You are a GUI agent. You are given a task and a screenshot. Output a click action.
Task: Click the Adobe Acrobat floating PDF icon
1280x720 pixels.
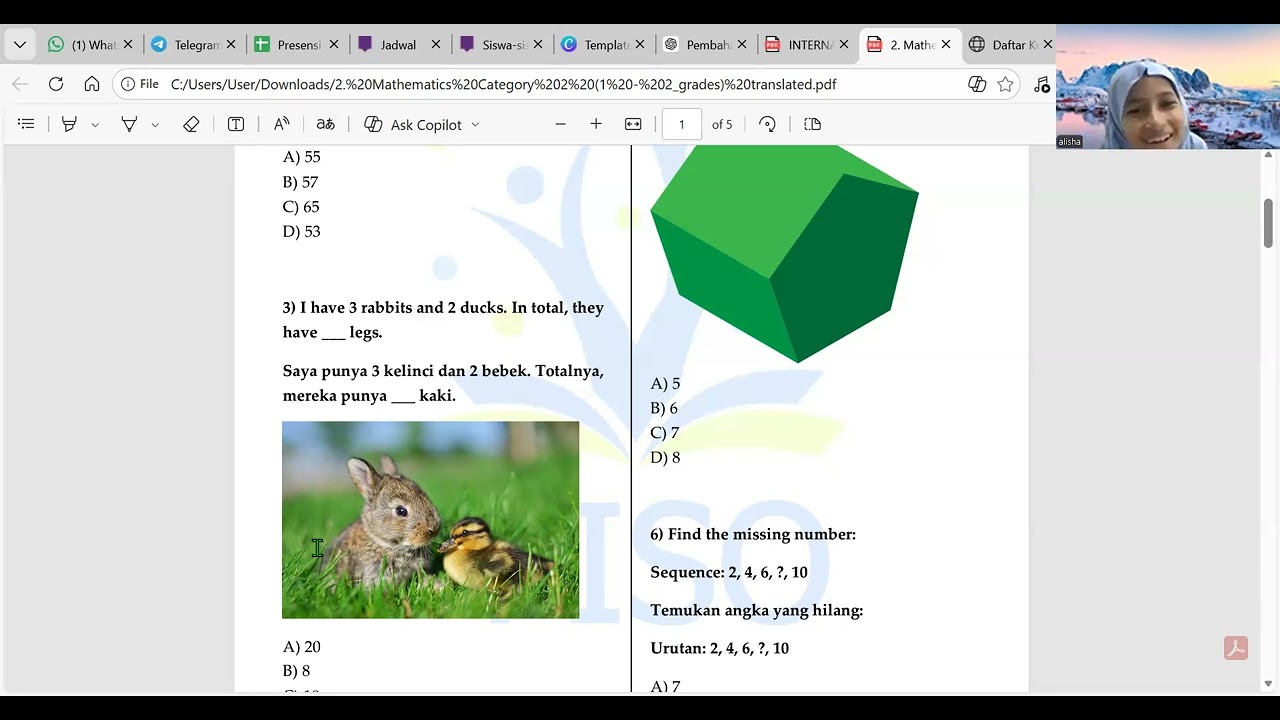[1236, 648]
